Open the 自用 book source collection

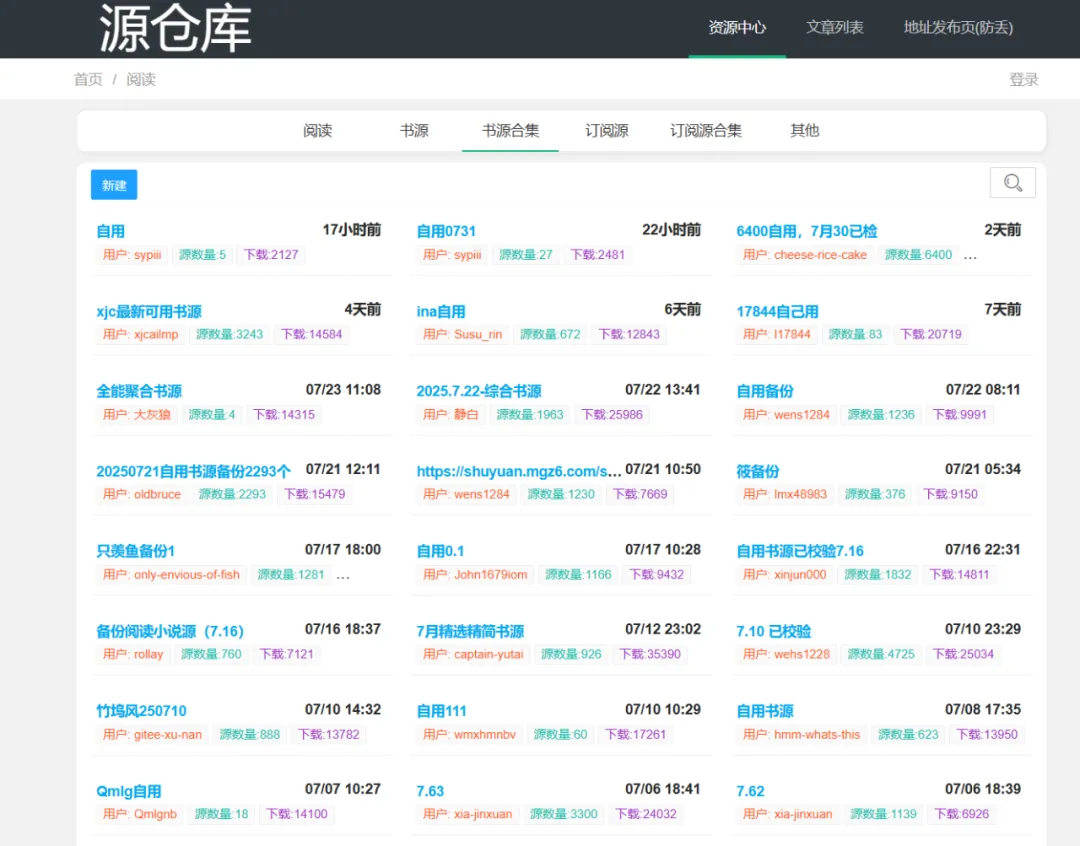point(111,230)
